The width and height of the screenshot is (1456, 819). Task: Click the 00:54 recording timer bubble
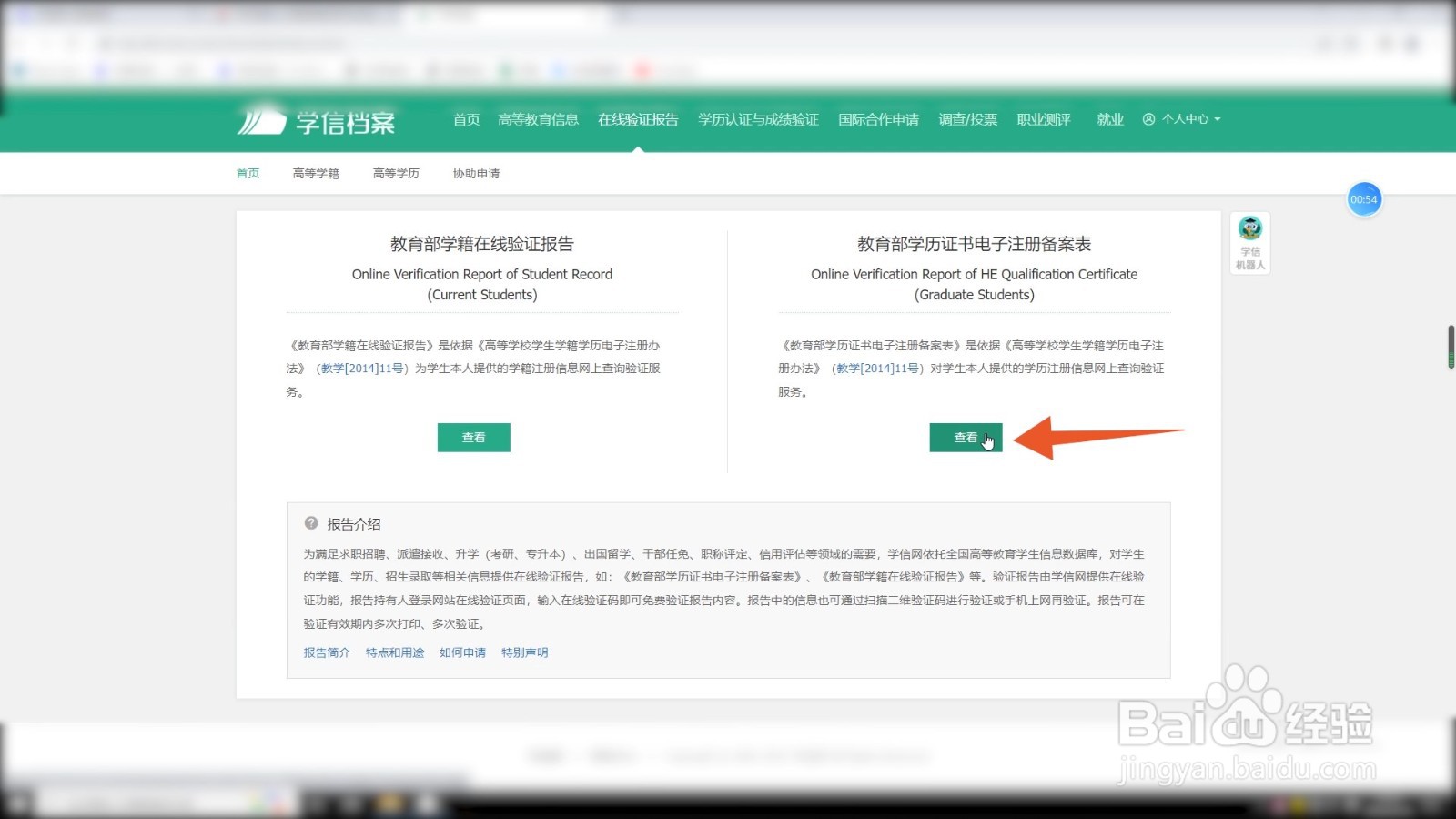pyautogui.click(x=1363, y=198)
